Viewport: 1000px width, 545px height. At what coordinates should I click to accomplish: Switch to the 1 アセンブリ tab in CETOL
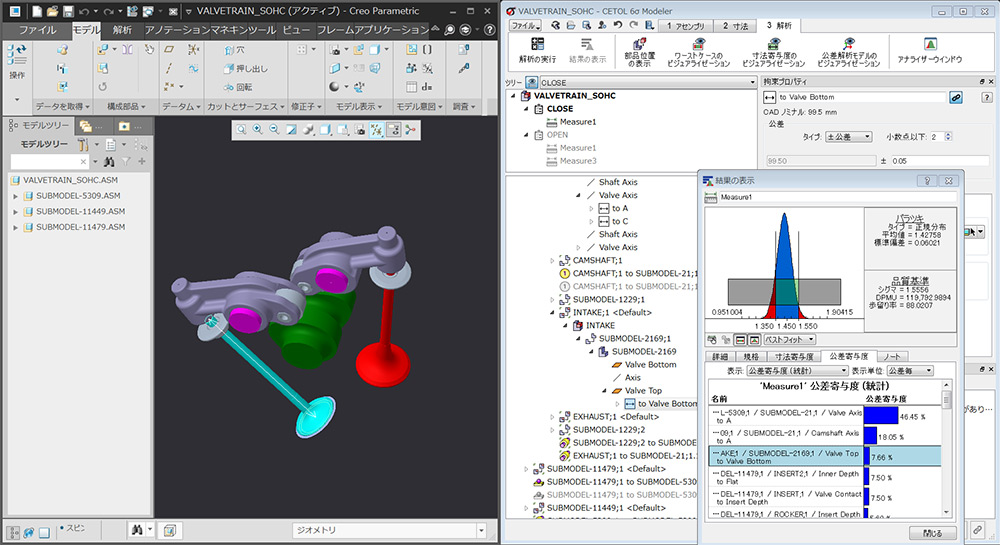(685, 26)
